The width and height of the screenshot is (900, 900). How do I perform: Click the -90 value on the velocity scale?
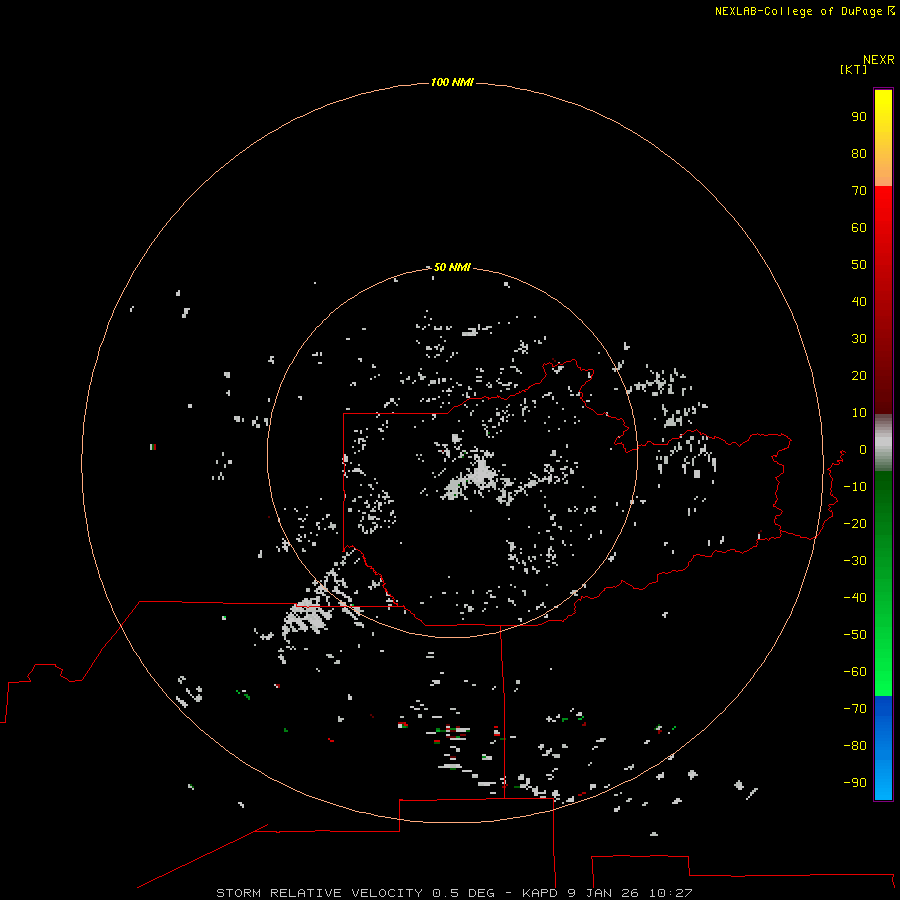[855, 782]
